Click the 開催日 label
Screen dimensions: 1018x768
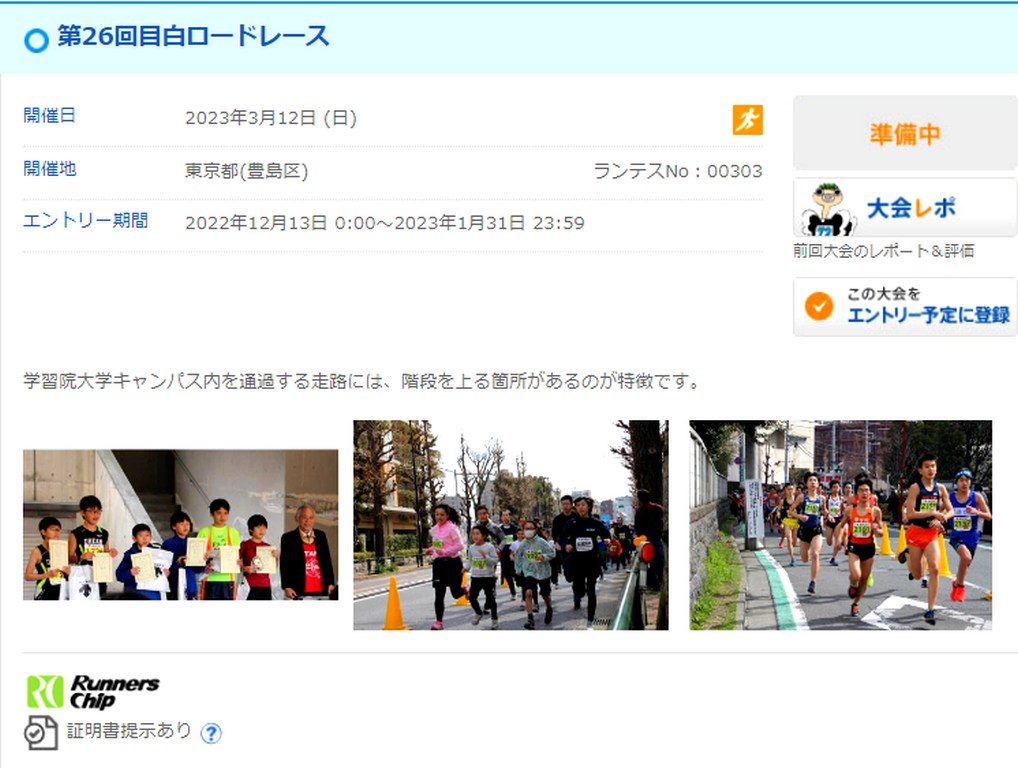pos(49,116)
